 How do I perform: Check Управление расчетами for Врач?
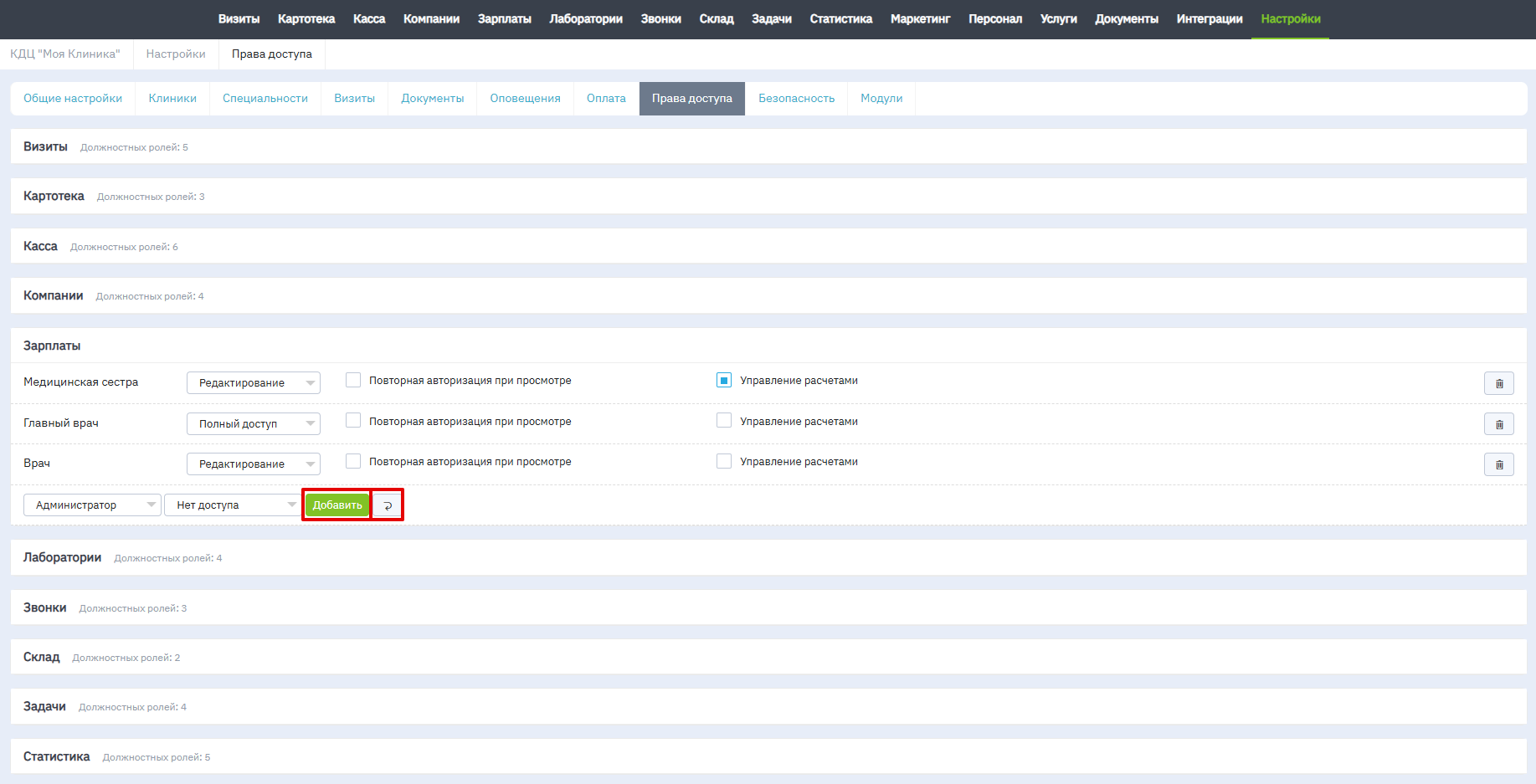click(724, 462)
